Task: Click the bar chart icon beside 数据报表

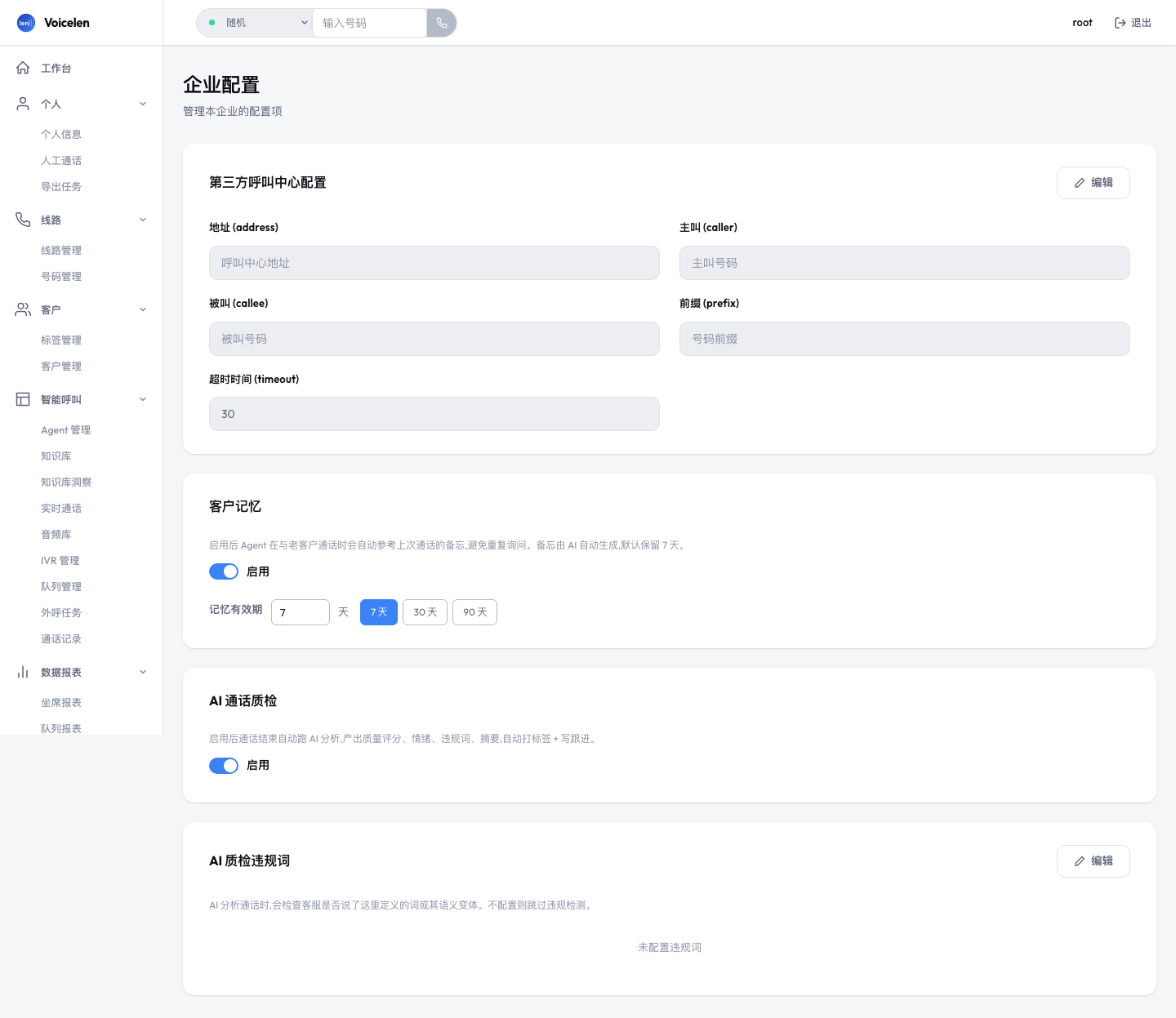Action: [23, 672]
